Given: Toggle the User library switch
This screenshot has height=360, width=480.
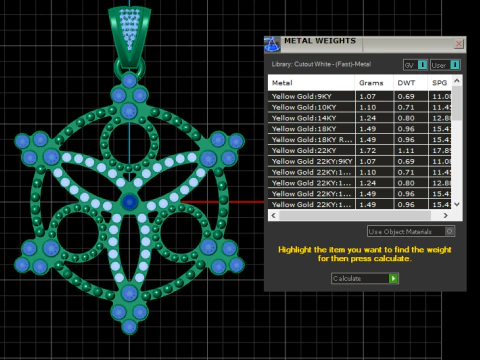Looking at the screenshot, I should [445, 65].
